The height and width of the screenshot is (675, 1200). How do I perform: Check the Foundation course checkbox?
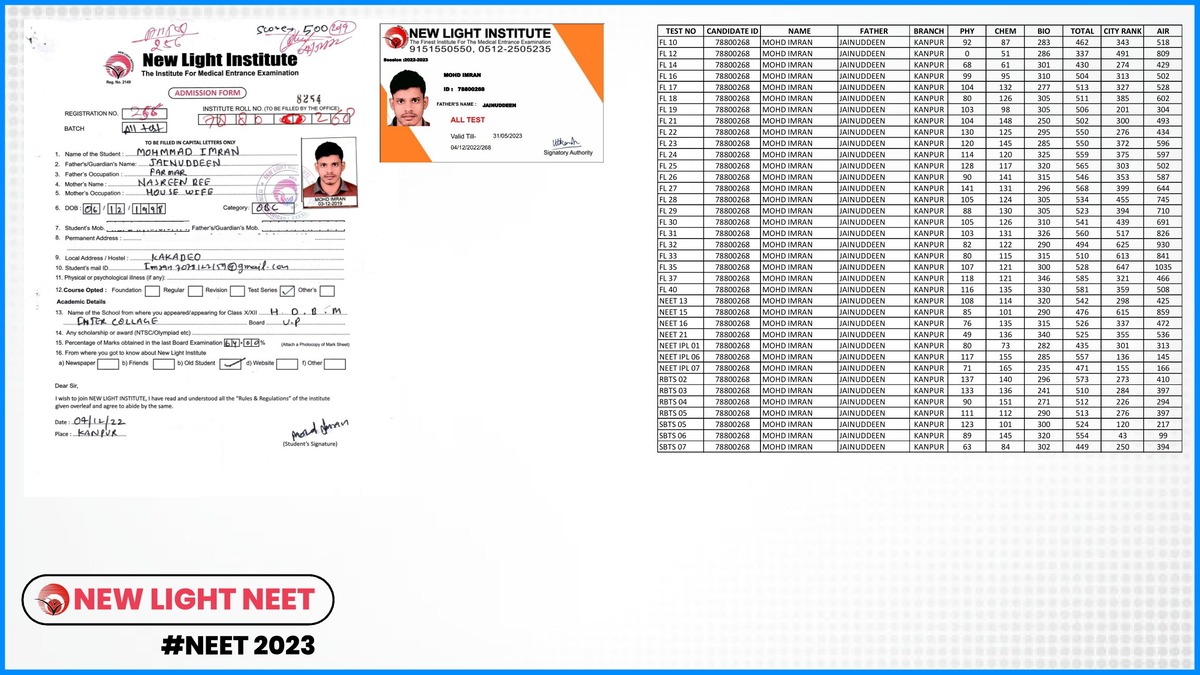[151, 291]
